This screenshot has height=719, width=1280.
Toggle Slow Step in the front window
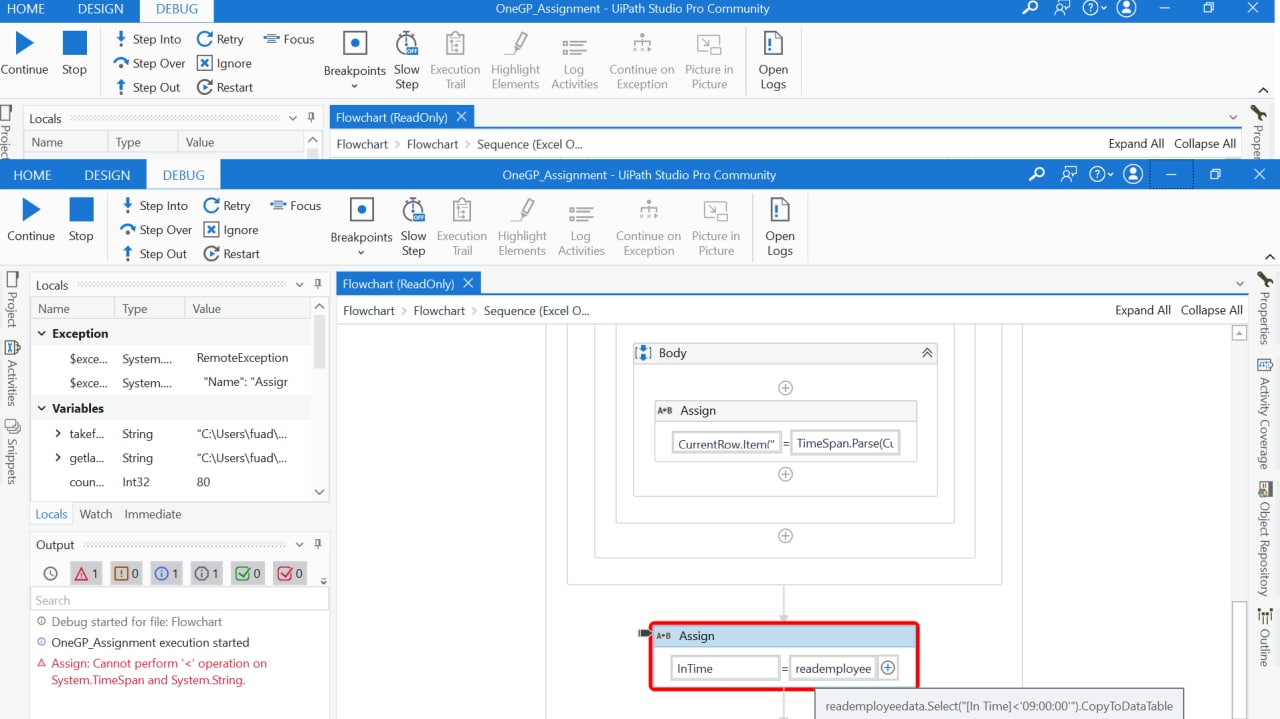[x=413, y=227]
